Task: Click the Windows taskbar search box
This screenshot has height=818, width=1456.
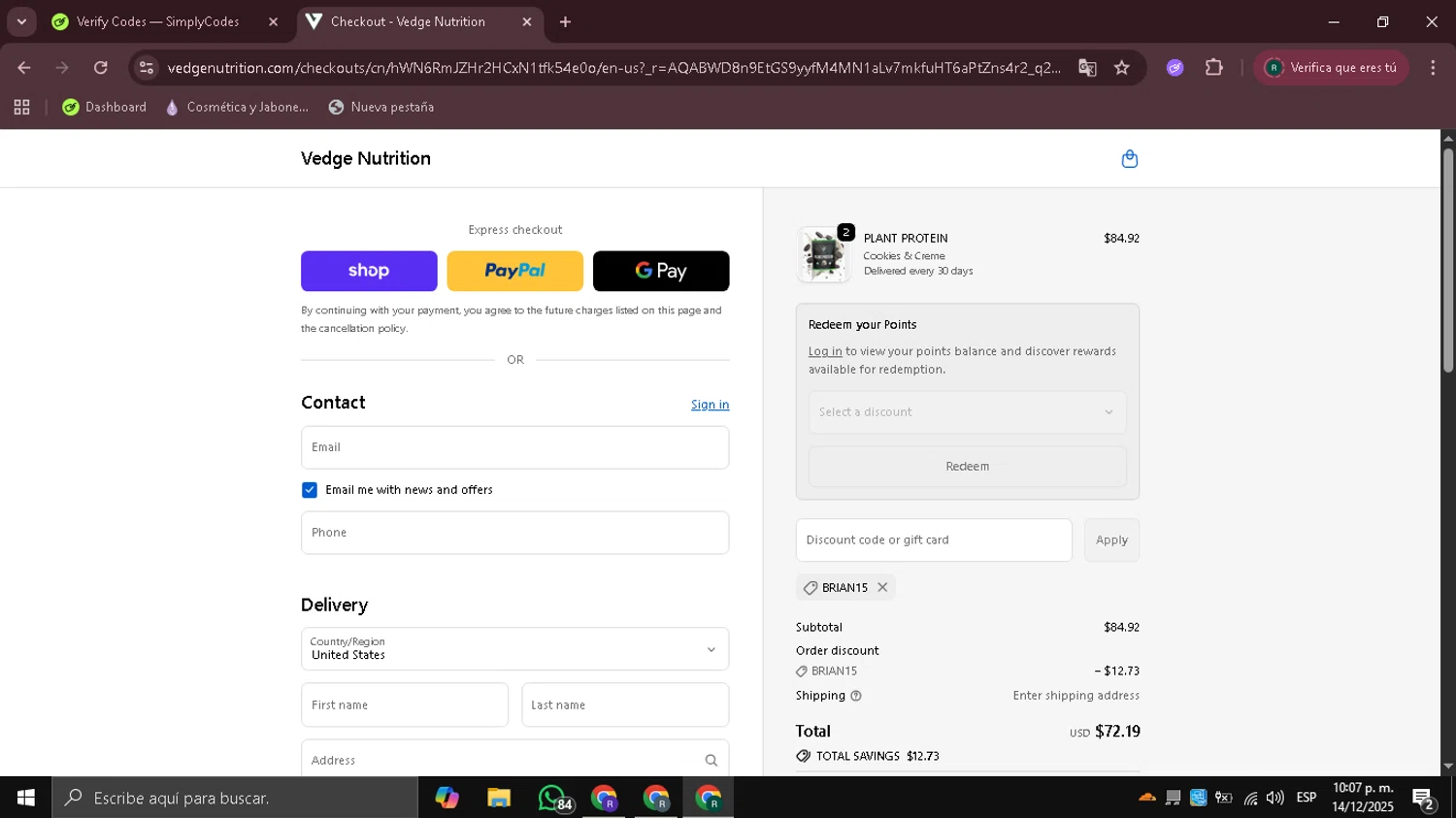Action: [235, 798]
